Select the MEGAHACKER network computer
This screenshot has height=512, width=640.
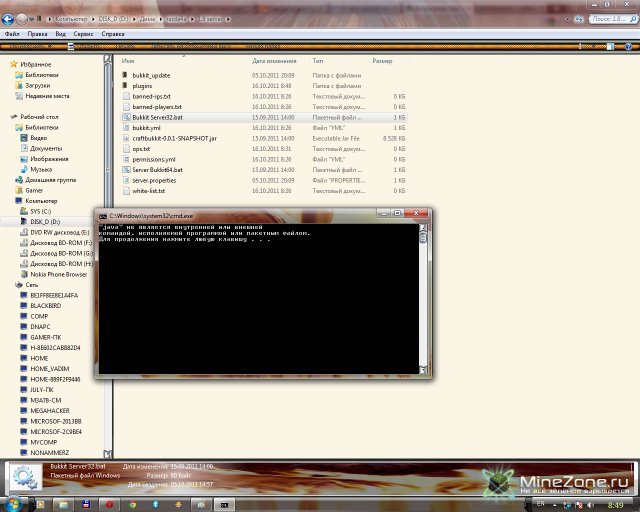(51, 409)
